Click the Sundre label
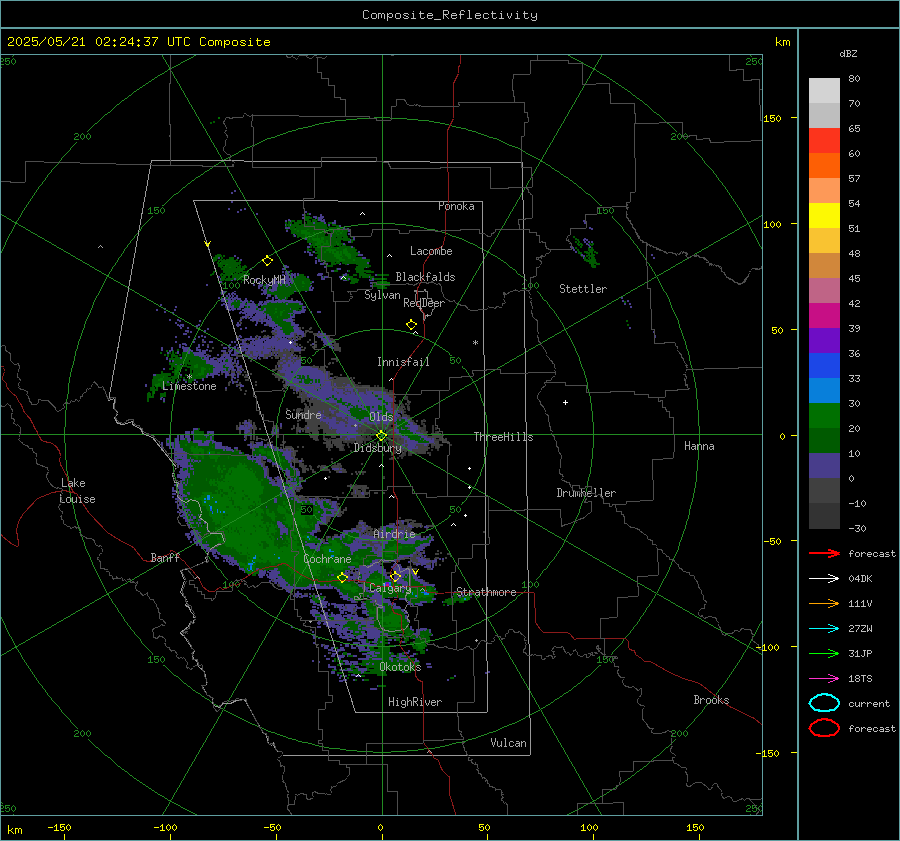The image size is (900, 841). tap(303, 414)
